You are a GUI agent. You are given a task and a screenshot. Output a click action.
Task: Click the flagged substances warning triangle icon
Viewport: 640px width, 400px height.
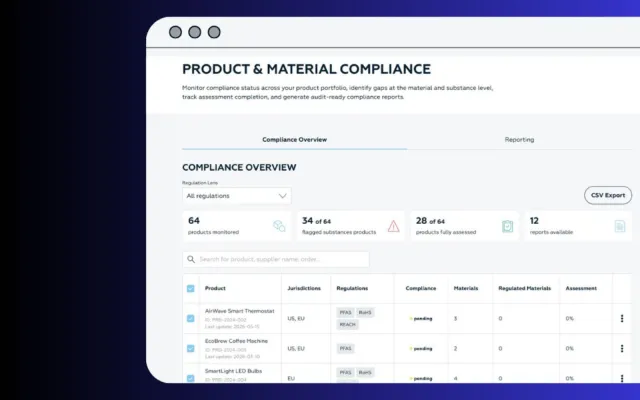(393, 226)
